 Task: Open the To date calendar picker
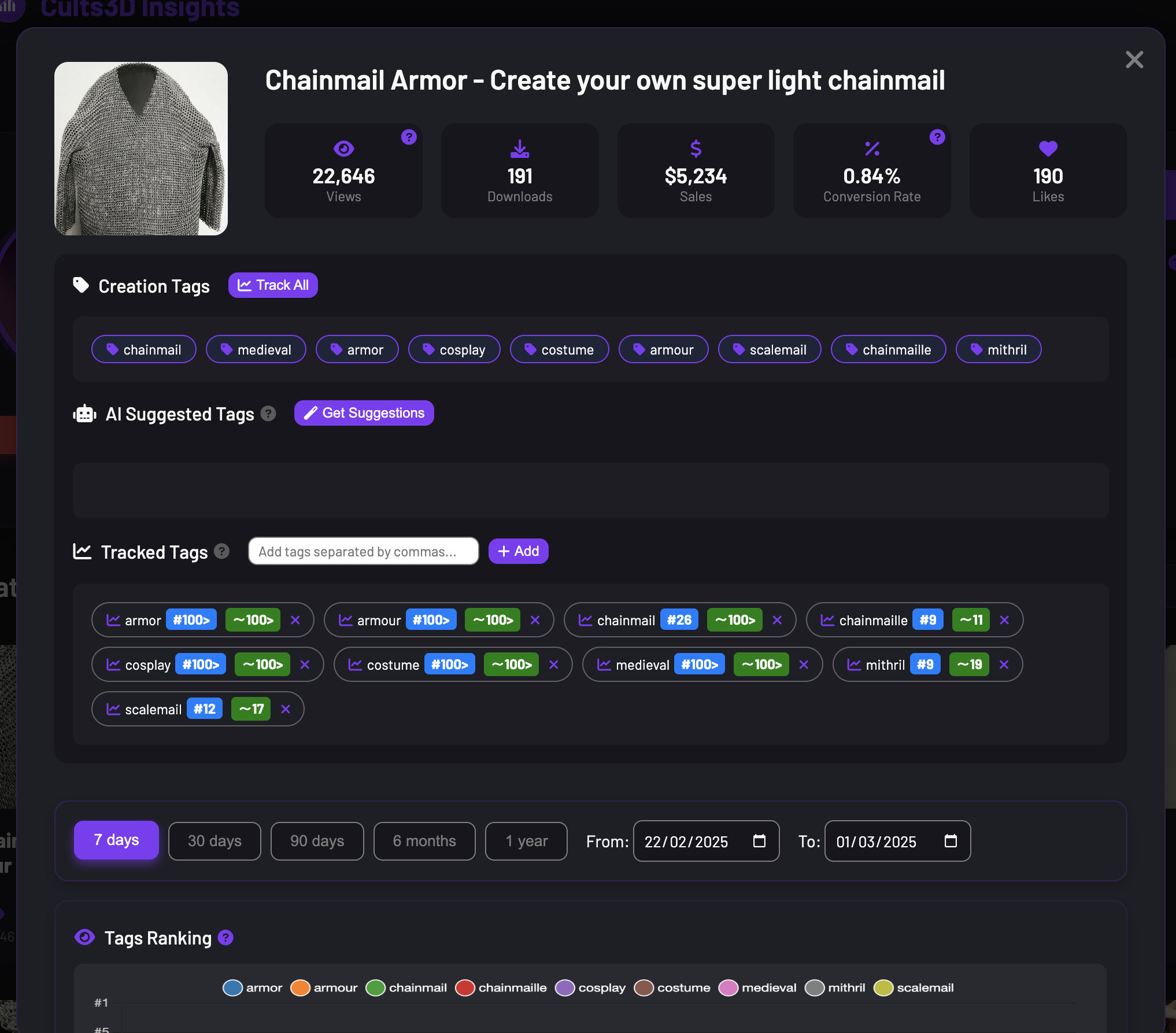(951, 841)
